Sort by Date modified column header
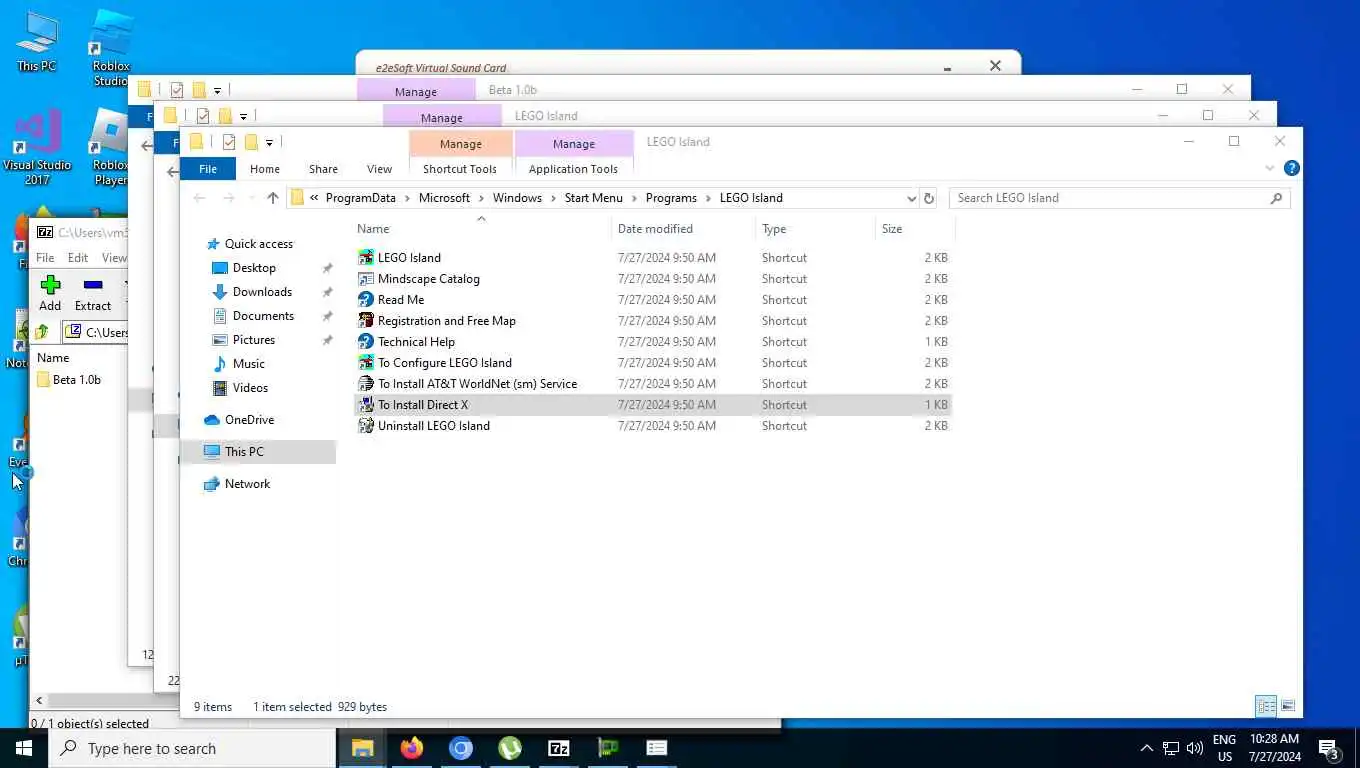 point(683,229)
